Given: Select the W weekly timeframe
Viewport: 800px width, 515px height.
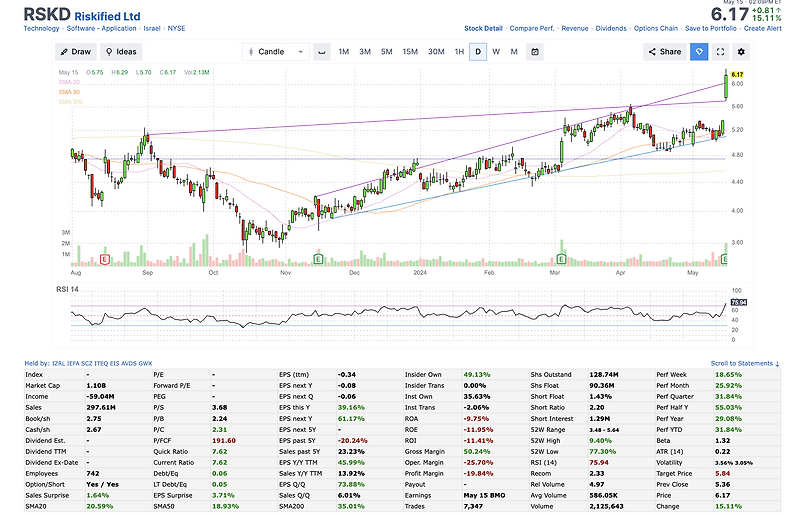Looking at the screenshot, I should (x=496, y=52).
